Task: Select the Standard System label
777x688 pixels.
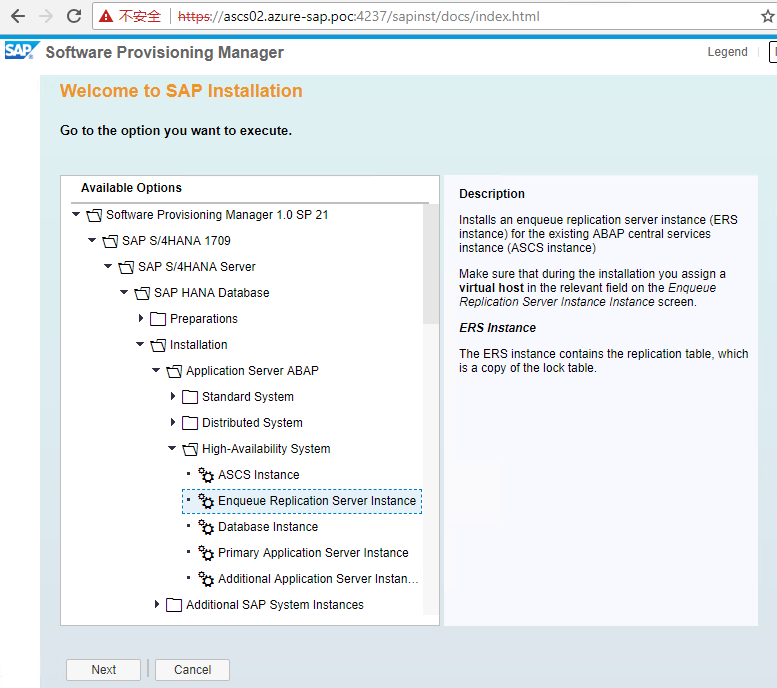Action: point(248,397)
